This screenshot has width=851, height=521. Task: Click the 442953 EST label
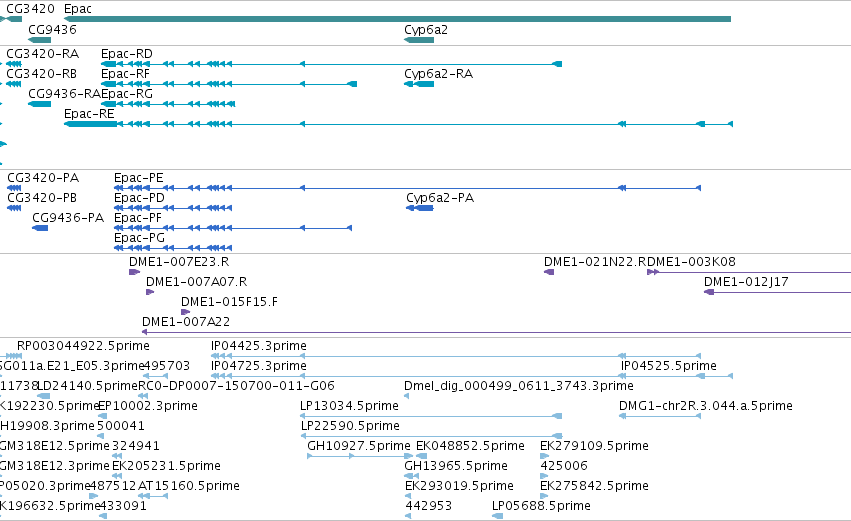(429, 507)
